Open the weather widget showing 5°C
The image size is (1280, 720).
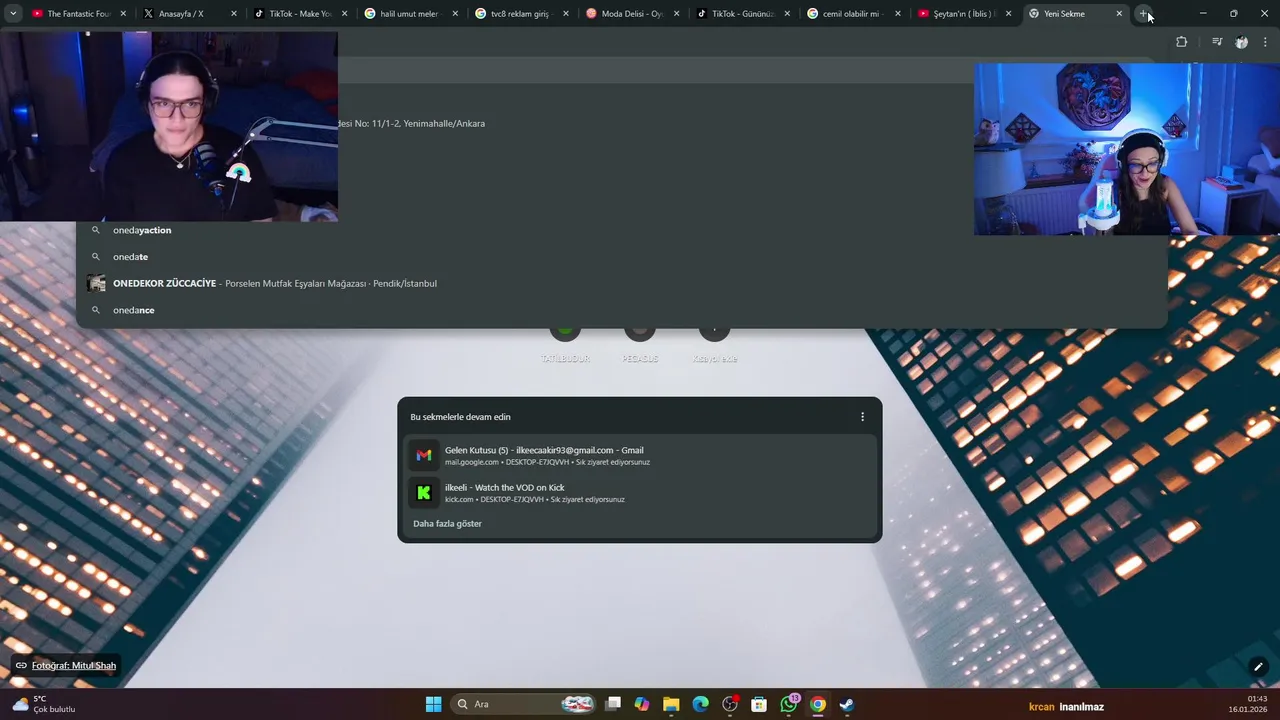(x=43, y=704)
